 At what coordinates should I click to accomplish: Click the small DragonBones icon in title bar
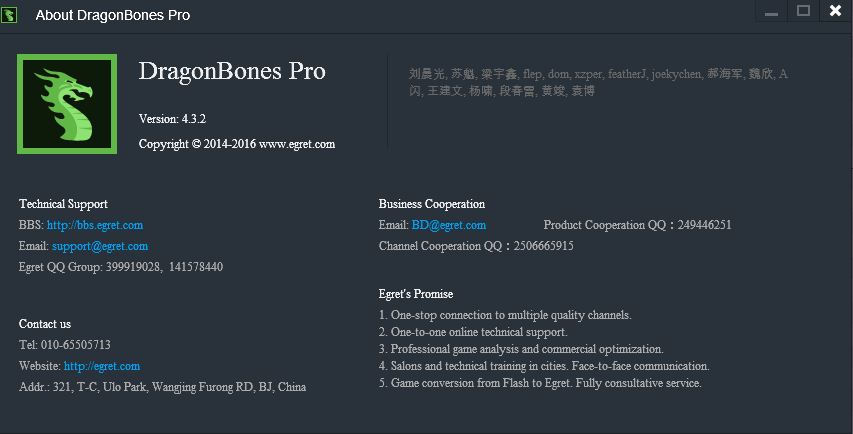pos(9,15)
